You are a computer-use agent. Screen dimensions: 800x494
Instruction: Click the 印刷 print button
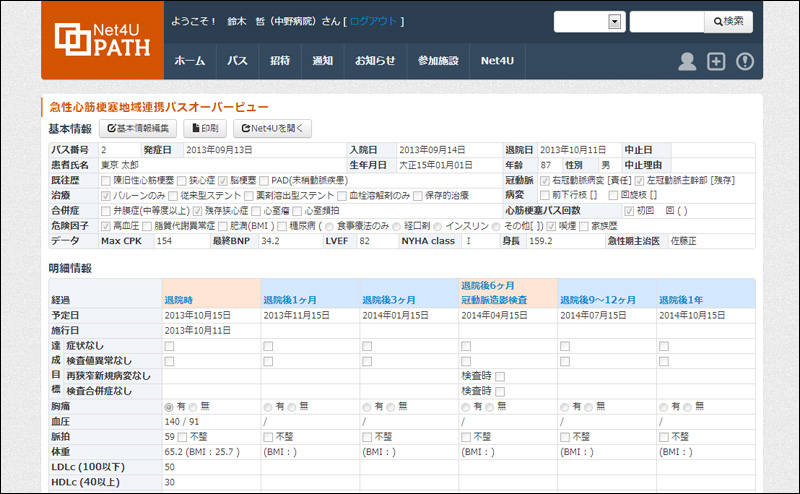205,128
